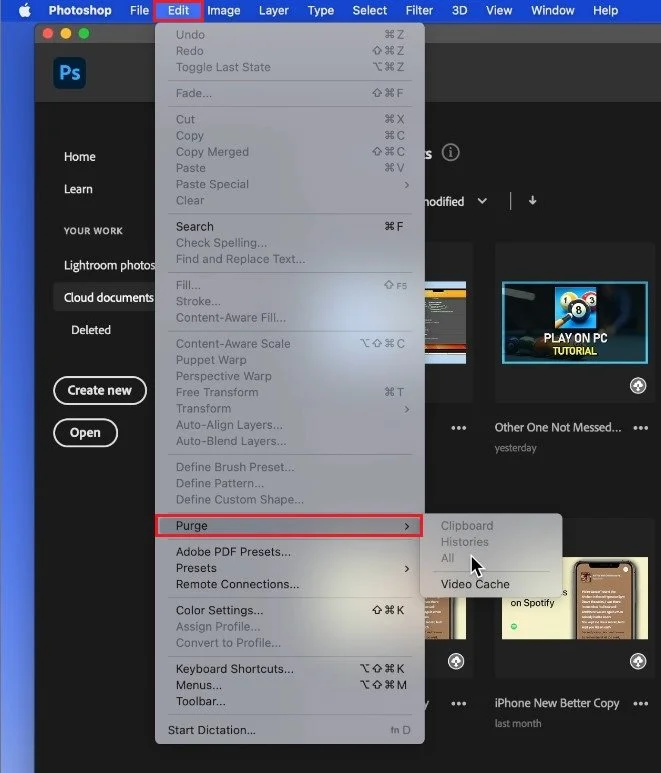The height and width of the screenshot is (773, 661).
Task: Click the iPhone New Better Copy file name
Action: 557,703
